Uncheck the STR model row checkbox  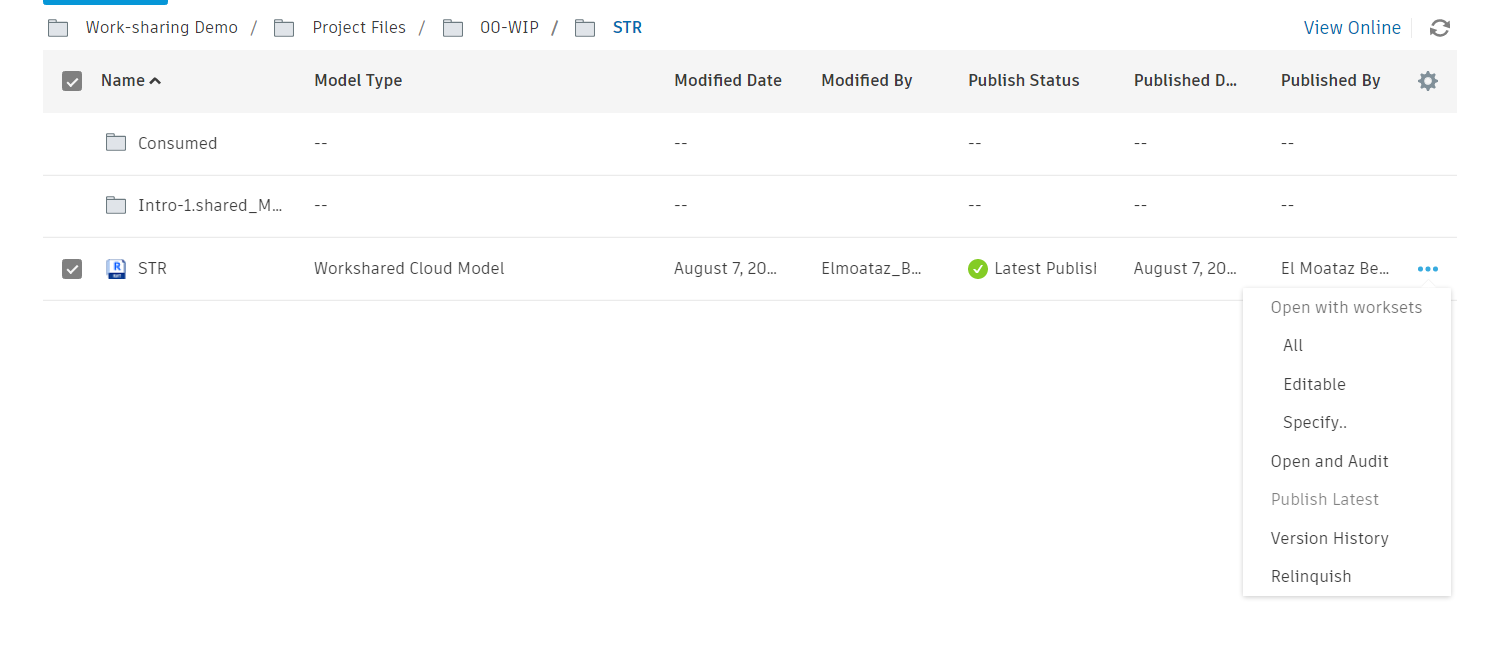72,269
